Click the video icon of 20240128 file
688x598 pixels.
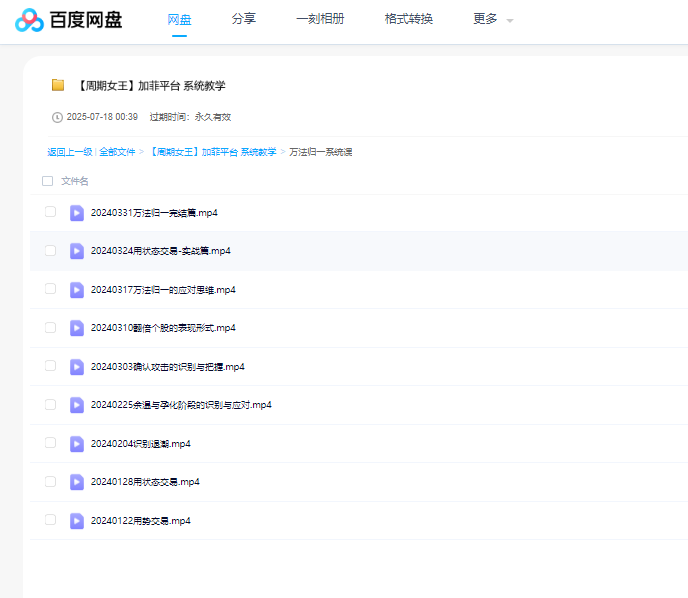coord(77,482)
